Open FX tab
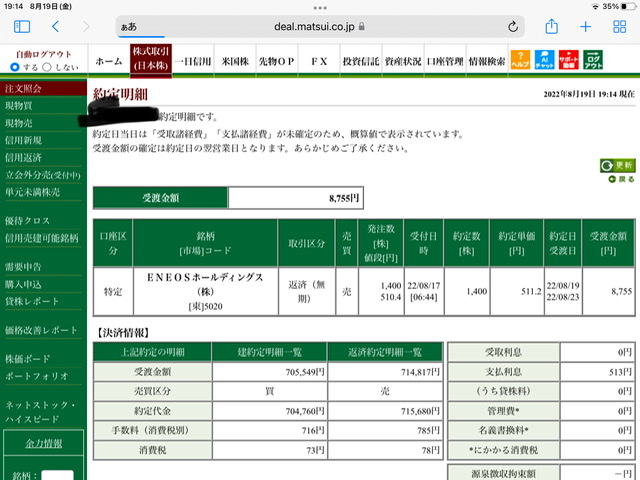 pos(319,61)
